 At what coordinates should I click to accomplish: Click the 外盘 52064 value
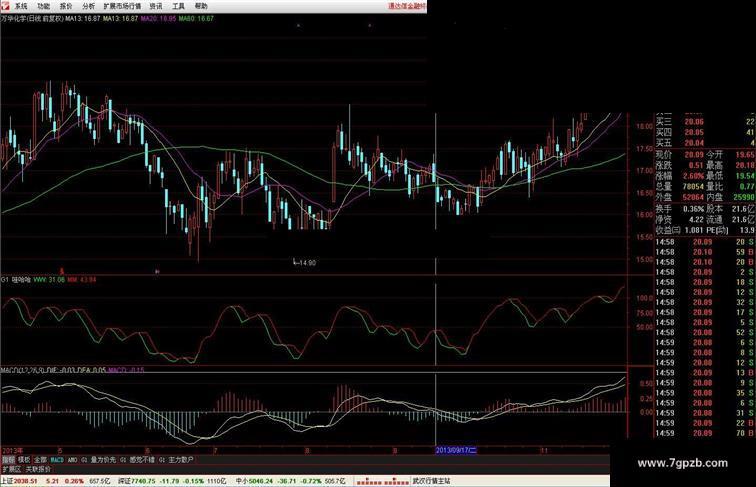(x=693, y=197)
